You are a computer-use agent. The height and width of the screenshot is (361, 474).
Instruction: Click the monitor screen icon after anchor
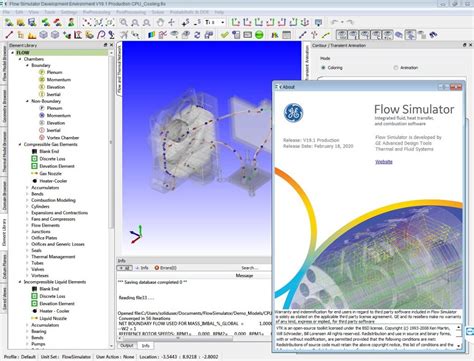pos(318,23)
